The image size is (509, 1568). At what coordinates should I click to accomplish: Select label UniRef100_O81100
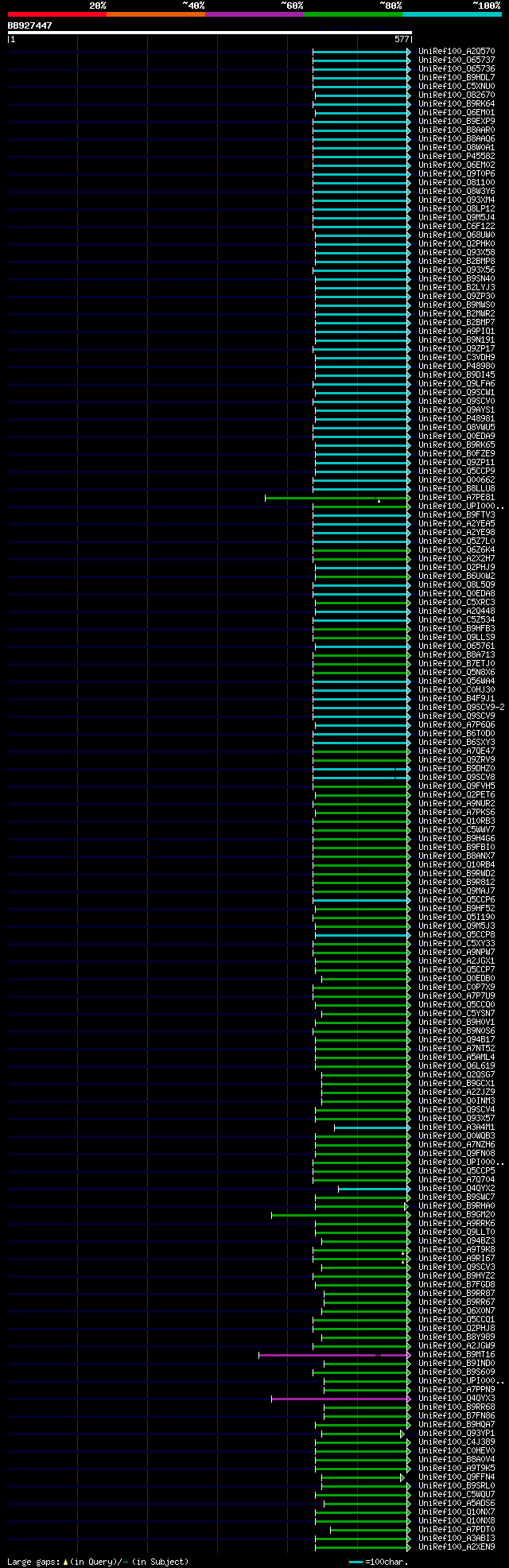457,183
